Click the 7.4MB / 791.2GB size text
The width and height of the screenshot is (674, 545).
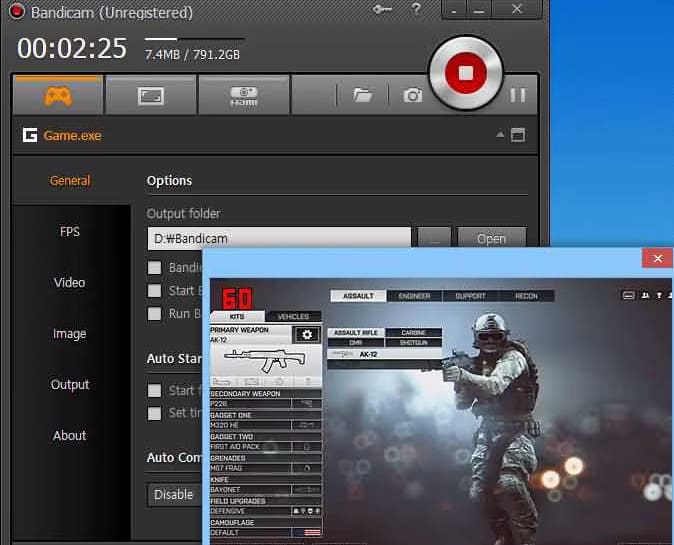[x=192, y=55]
